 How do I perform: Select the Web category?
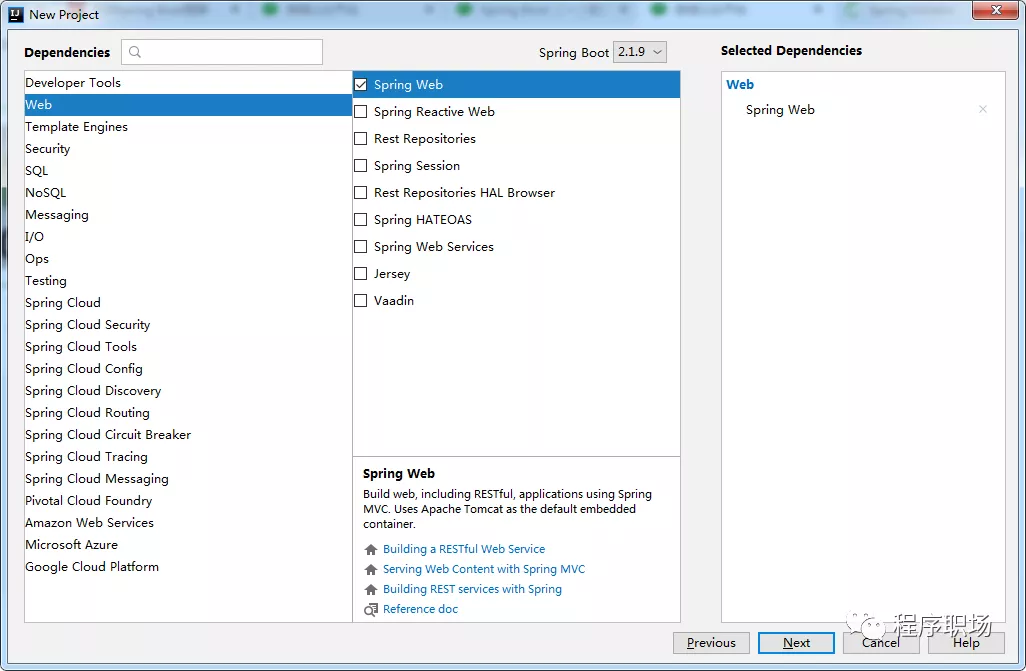coord(188,105)
